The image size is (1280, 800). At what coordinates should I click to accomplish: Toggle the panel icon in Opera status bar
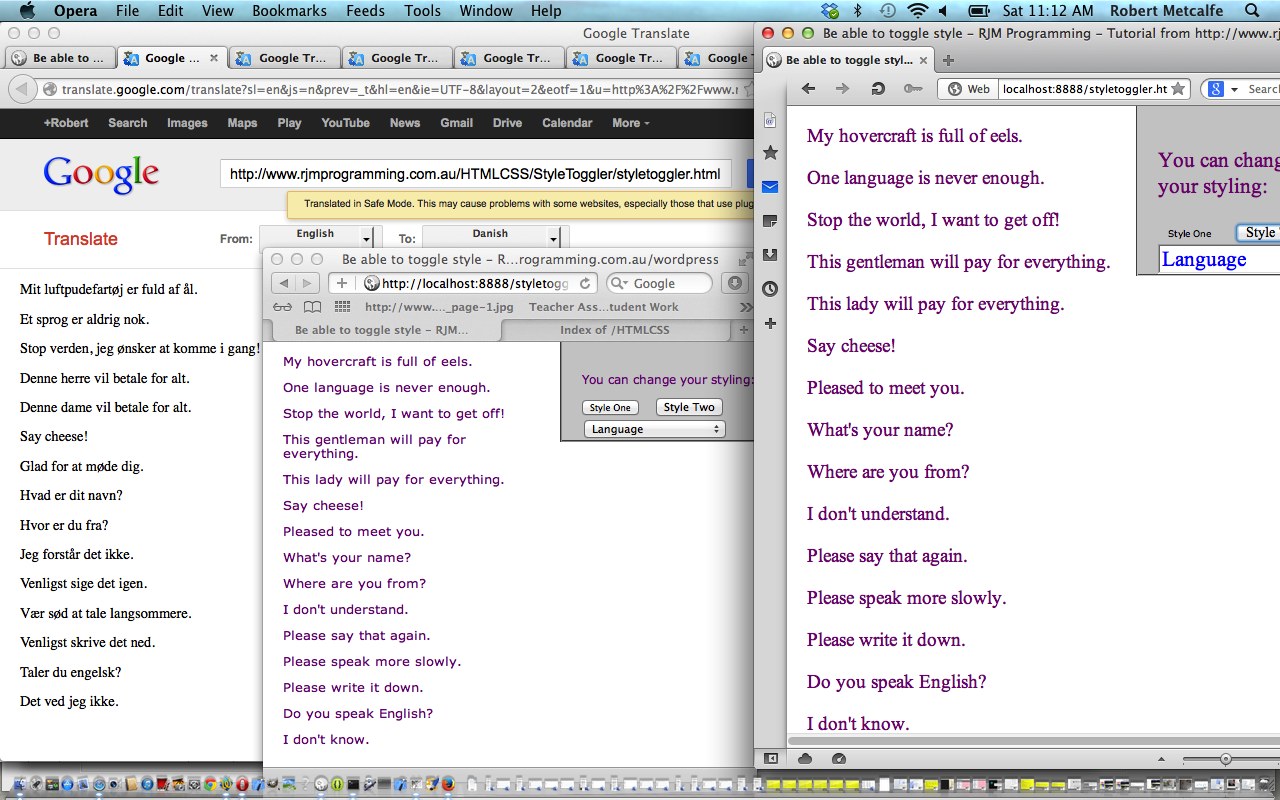pos(771,759)
